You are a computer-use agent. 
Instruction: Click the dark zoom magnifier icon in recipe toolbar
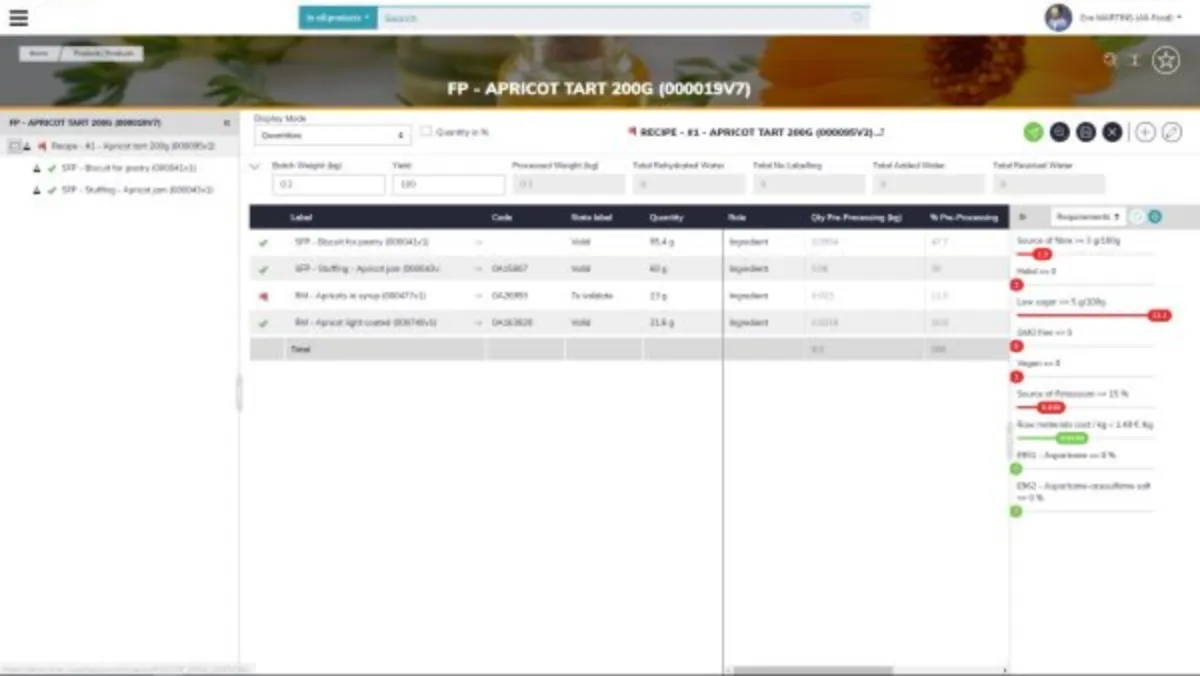point(1060,132)
